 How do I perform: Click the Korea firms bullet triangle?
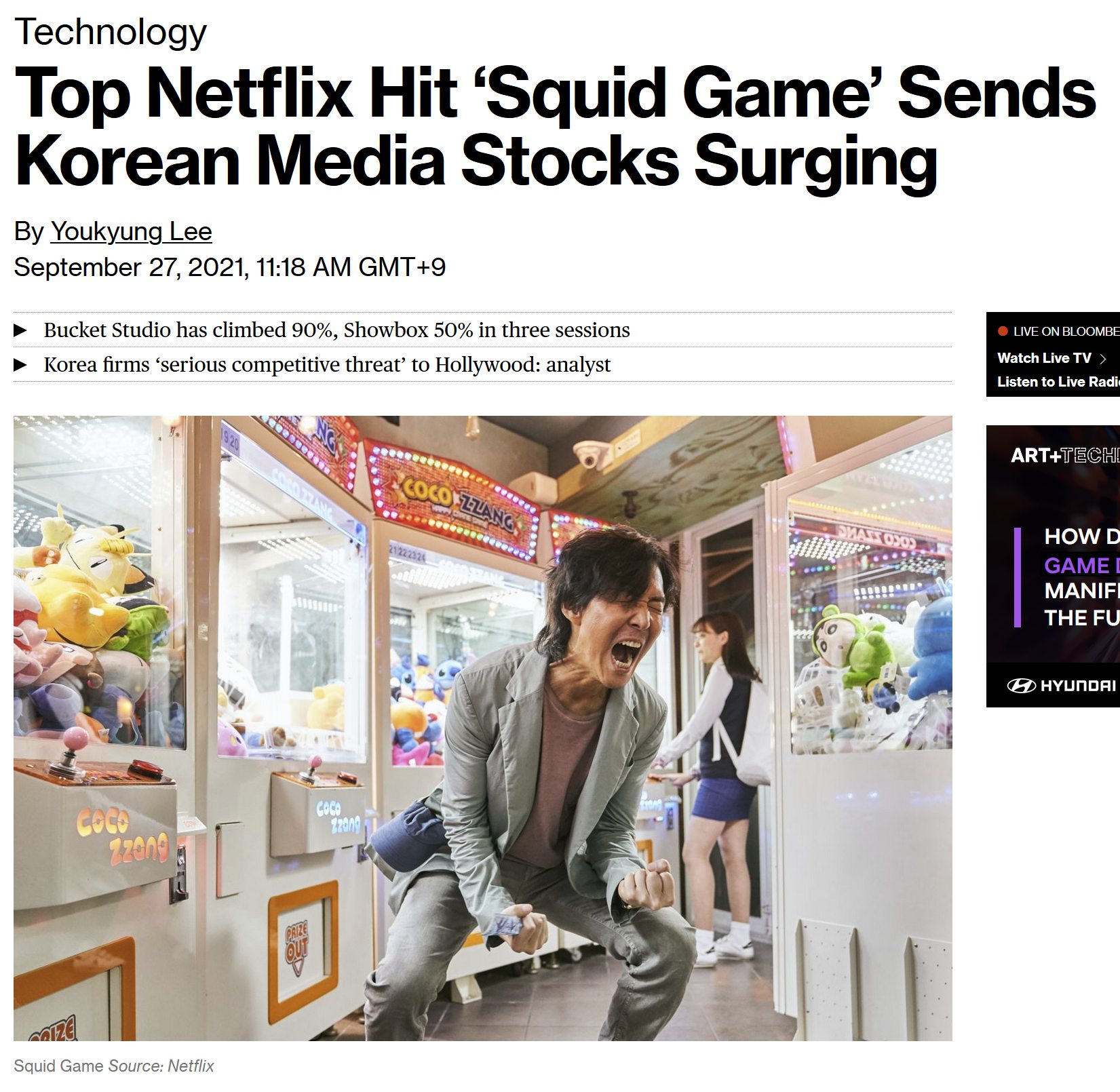(21, 365)
